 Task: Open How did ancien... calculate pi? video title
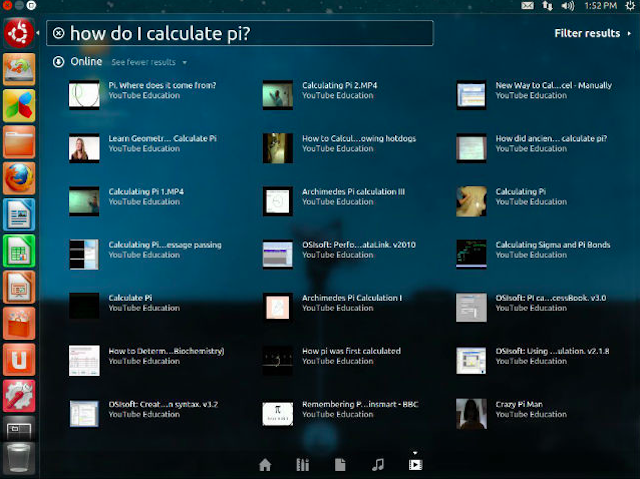click(x=551, y=138)
